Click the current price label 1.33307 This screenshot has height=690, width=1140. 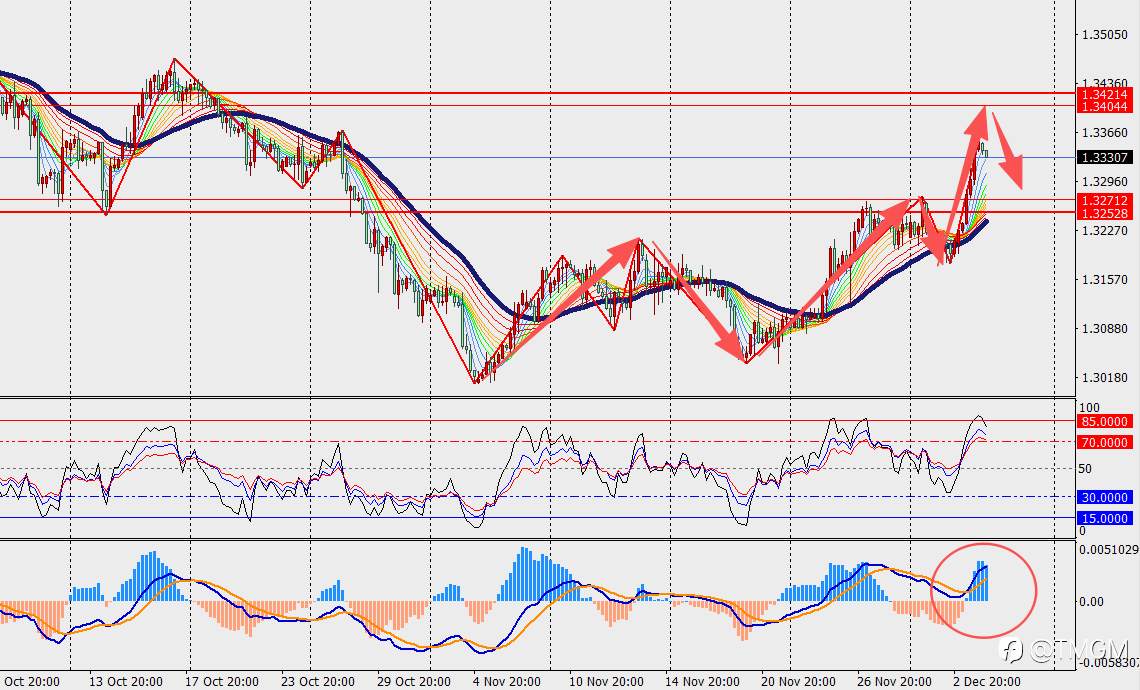(x=1104, y=158)
